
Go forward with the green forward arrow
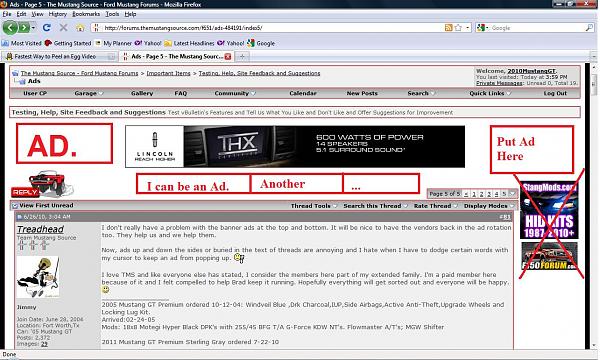click(24, 28)
